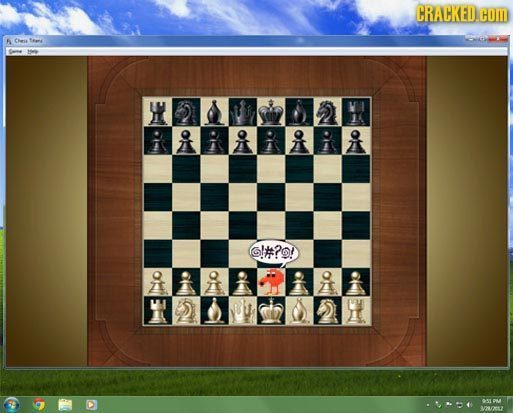513x413 pixels.
Task: Select the white pawn on h2
Action: (x=356, y=283)
